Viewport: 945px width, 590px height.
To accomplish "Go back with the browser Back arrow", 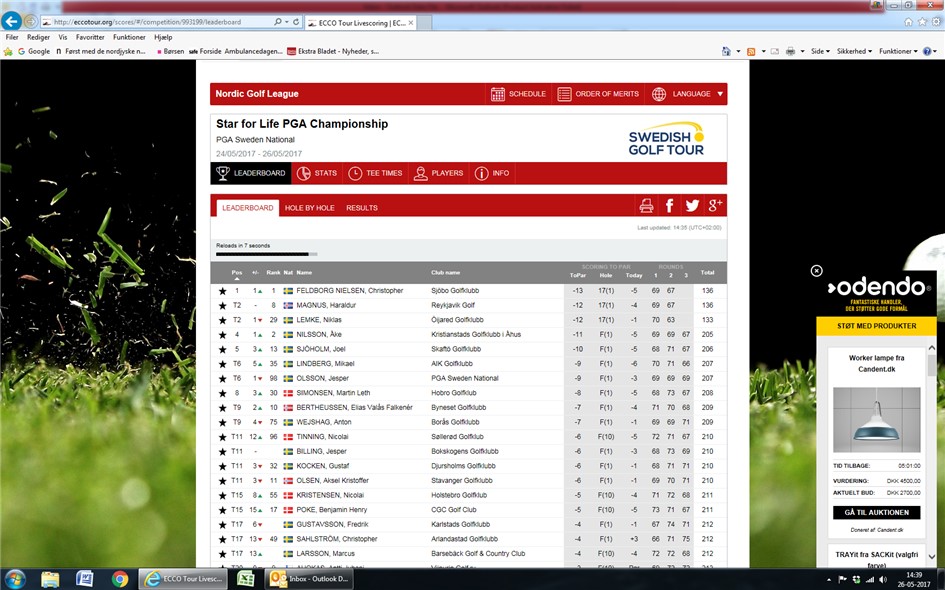I will click(11, 21).
